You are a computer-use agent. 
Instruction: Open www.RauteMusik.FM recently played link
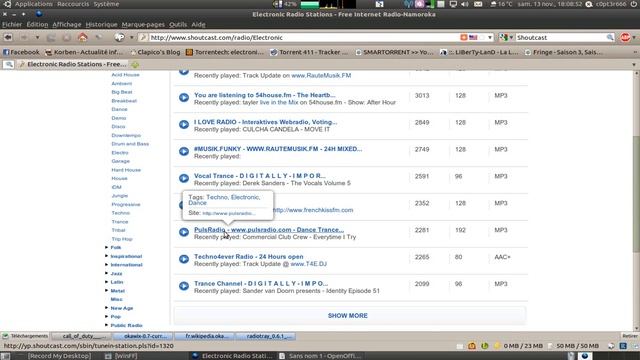pos(321,76)
